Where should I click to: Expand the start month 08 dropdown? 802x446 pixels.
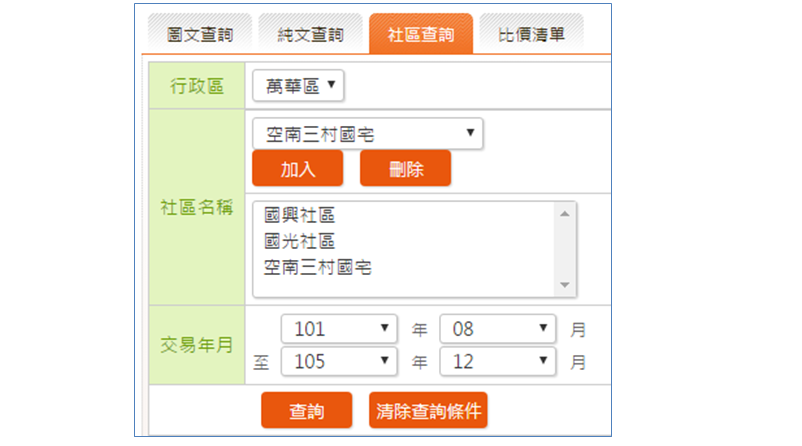click(x=497, y=329)
